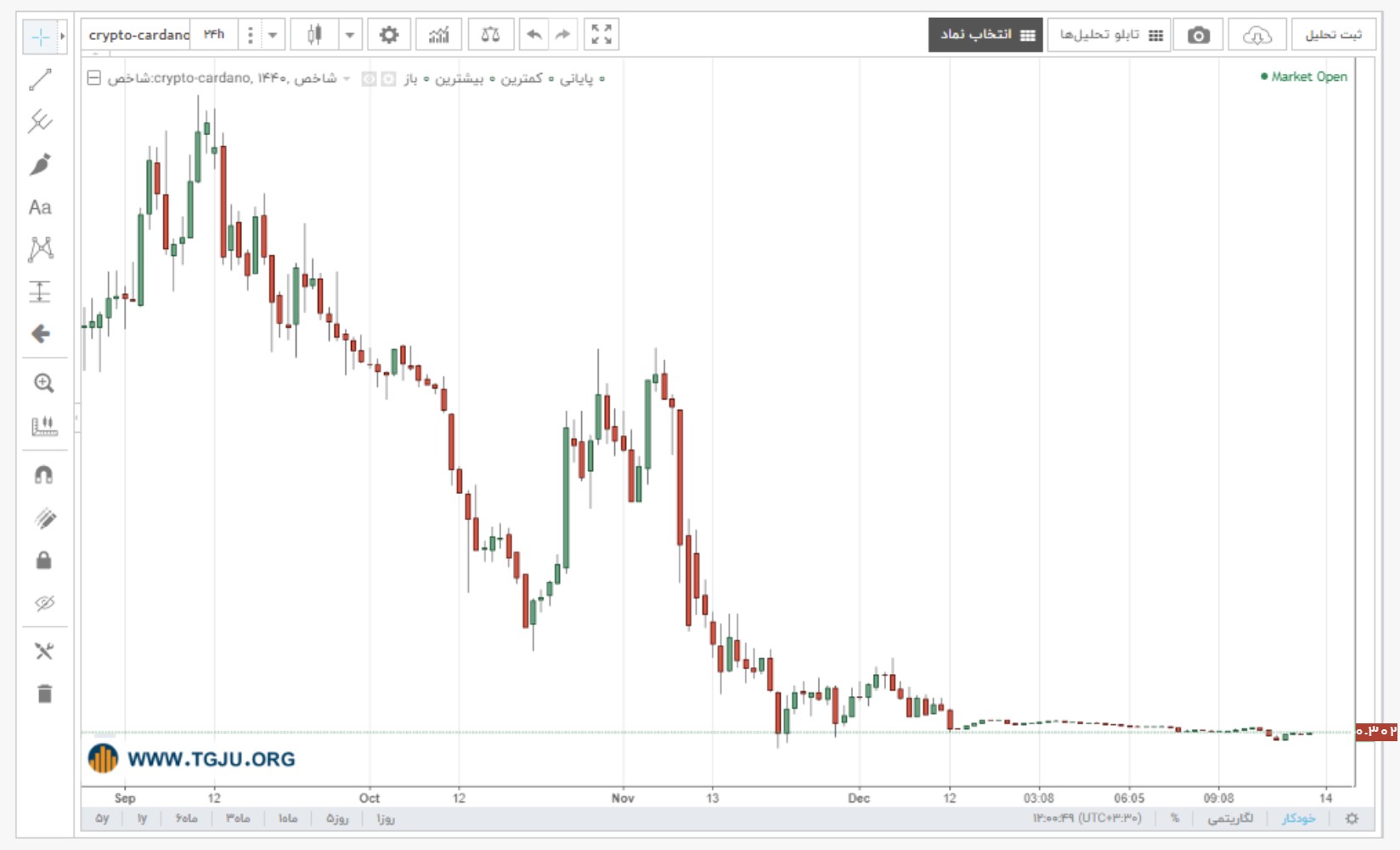Open the object tree tools icon
This screenshot has width=1400, height=850.
pos(44,651)
